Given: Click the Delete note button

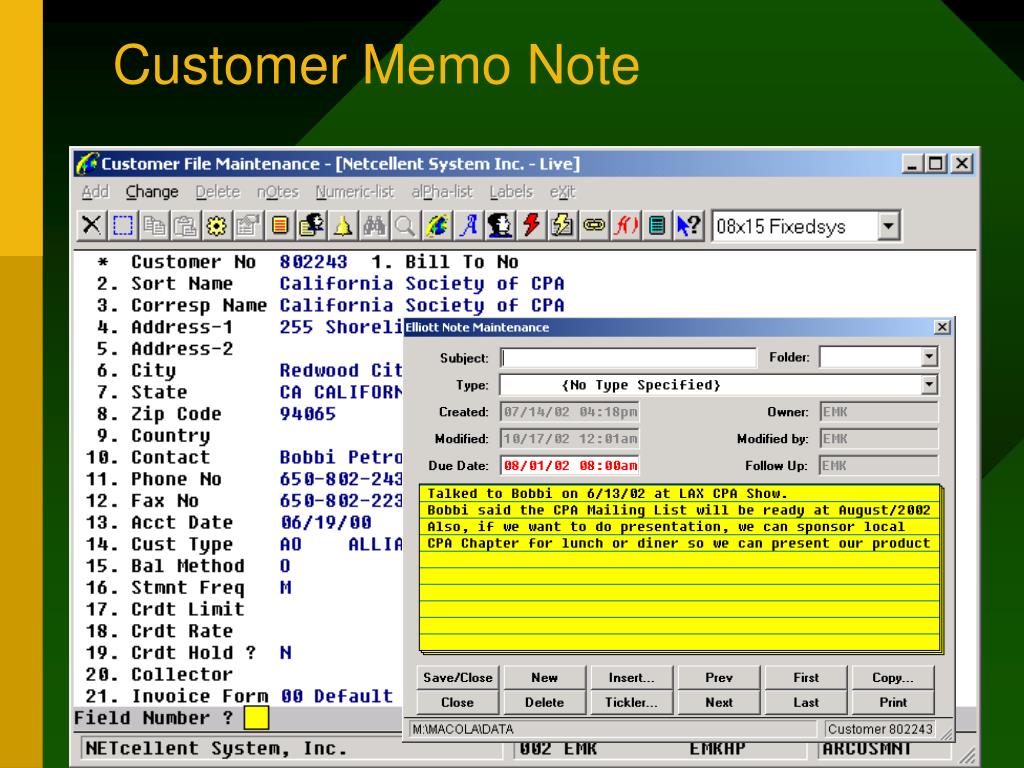Looking at the screenshot, I should pos(544,702).
